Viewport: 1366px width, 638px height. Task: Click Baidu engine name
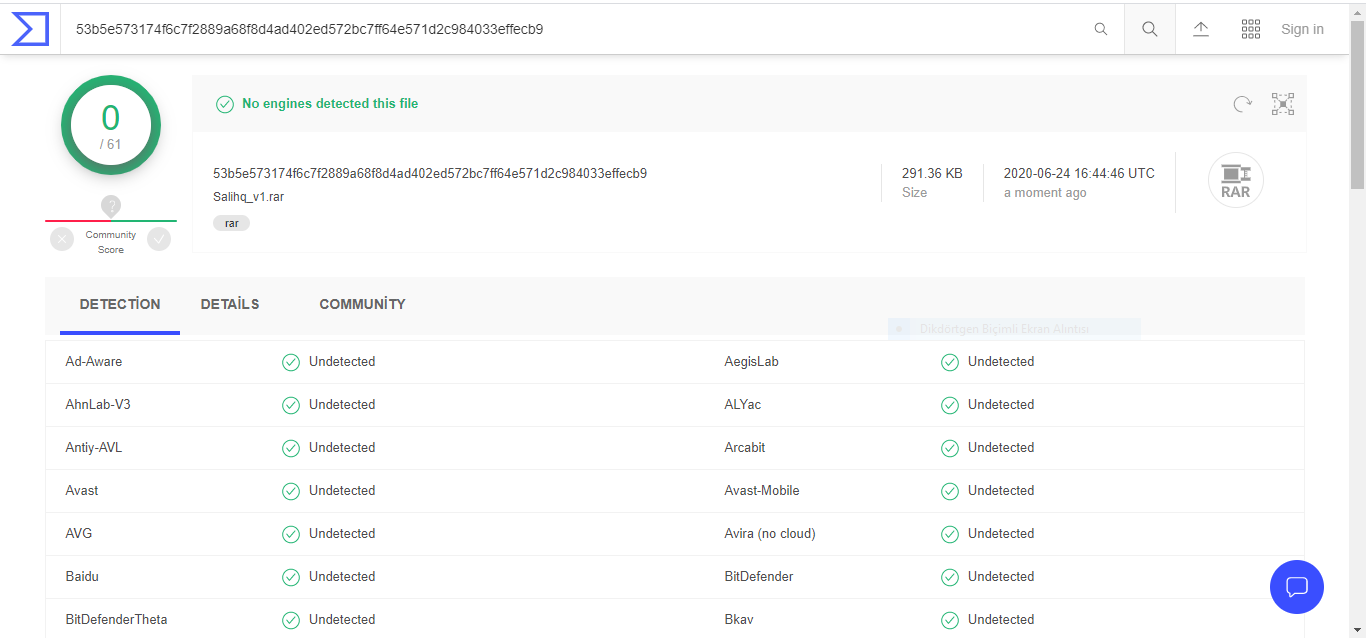[82, 576]
